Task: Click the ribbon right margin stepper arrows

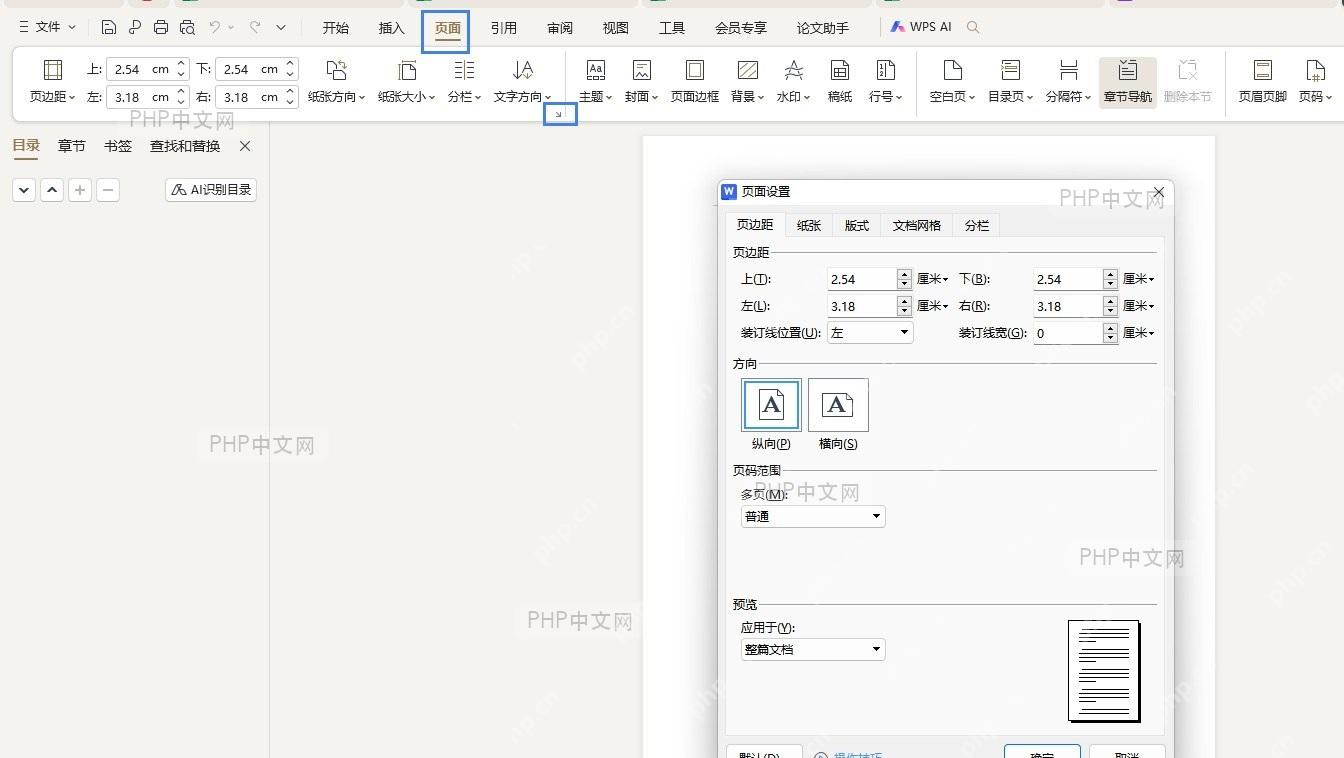Action: pyautogui.click(x=290, y=97)
